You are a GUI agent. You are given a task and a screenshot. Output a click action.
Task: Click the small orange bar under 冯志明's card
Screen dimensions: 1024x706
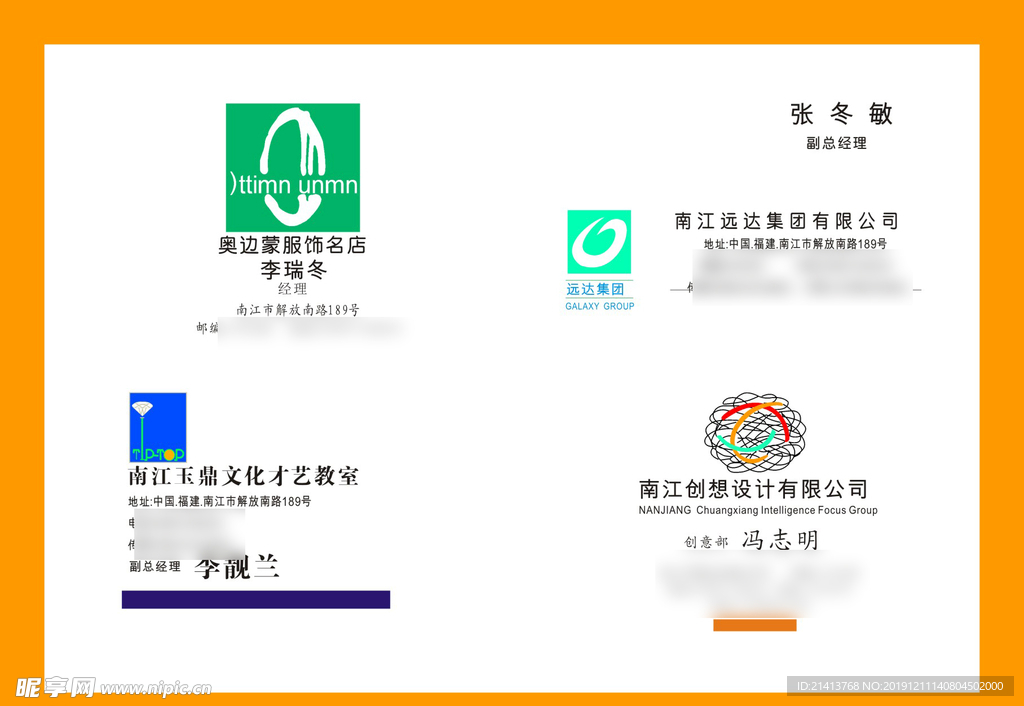click(754, 625)
